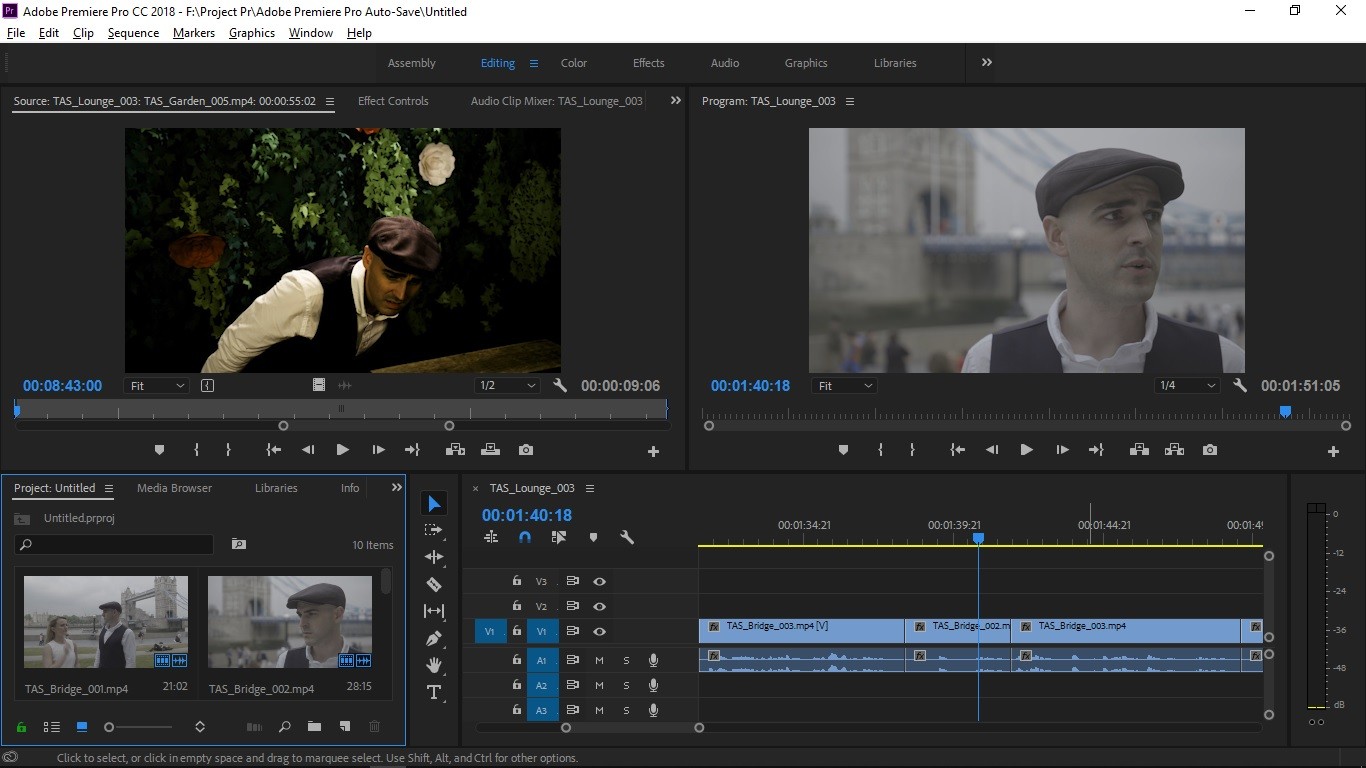This screenshot has height=768, width=1366.
Task: Toggle V1 track output eye
Action: click(x=599, y=631)
